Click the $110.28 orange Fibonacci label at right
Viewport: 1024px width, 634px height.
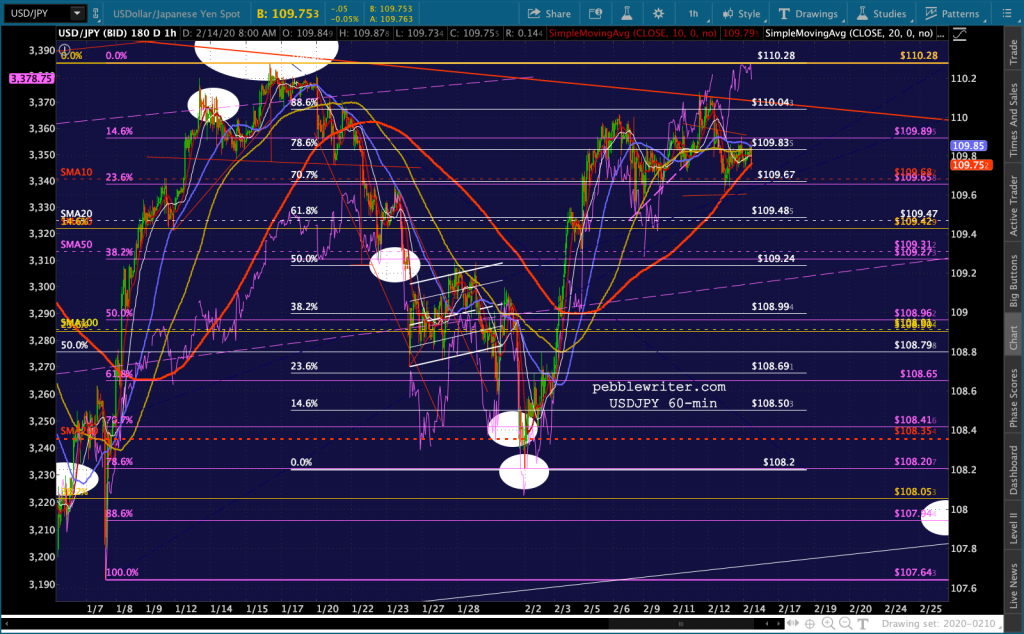point(918,55)
